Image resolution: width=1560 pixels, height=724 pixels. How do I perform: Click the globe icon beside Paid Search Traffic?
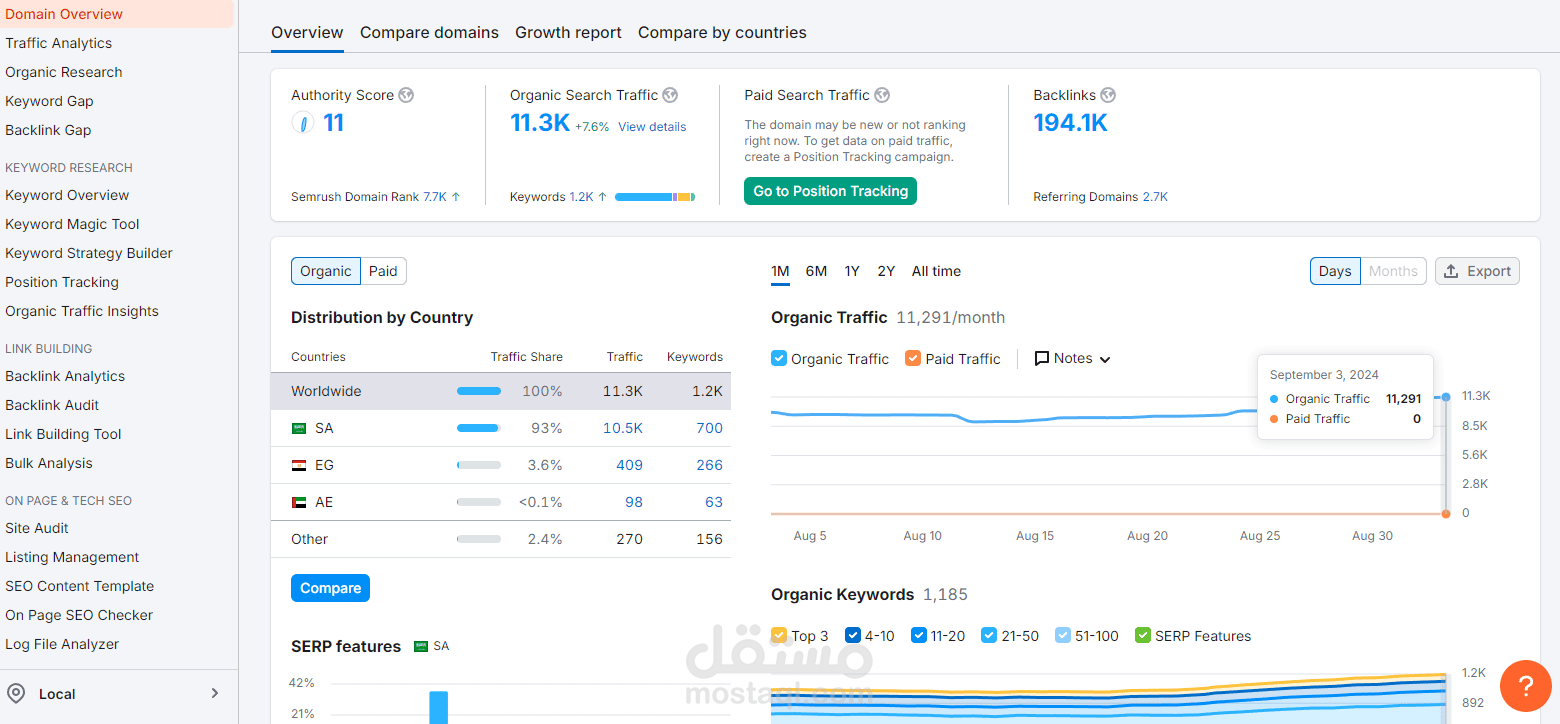[x=882, y=95]
